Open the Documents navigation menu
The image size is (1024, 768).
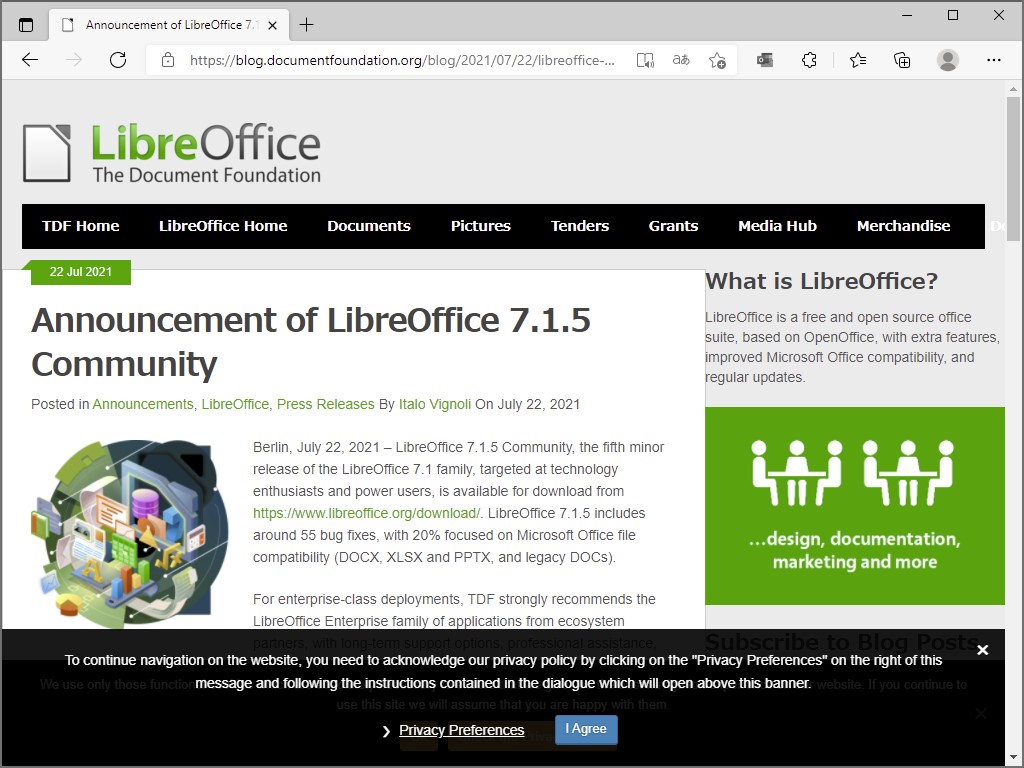(x=369, y=226)
